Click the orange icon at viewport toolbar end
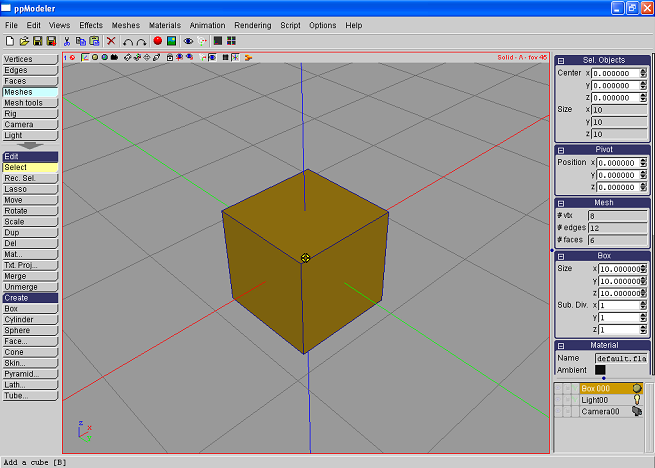655x468 pixels. 248,58
